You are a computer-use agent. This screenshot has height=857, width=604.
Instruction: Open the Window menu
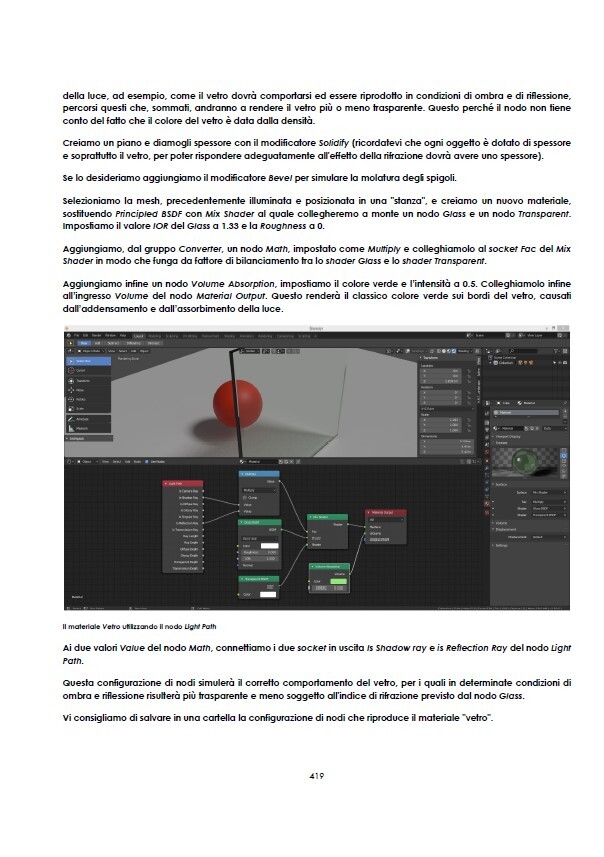[x=110, y=336]
